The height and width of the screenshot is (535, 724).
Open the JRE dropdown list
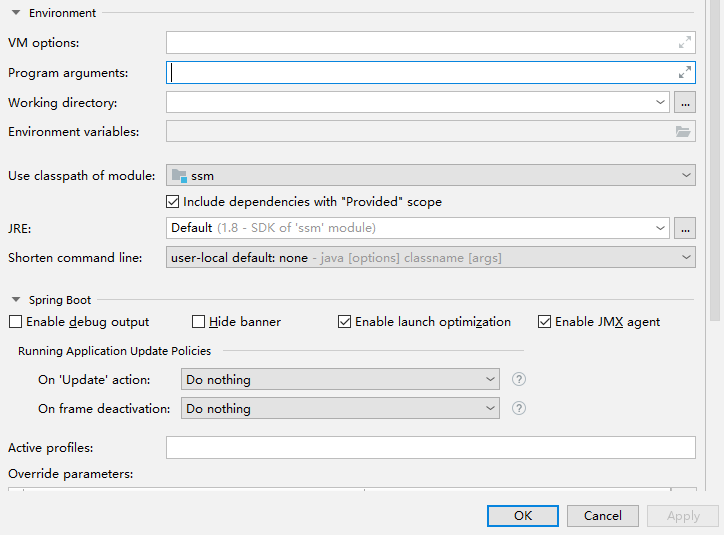pyautogui.click(x=660, y=228)
